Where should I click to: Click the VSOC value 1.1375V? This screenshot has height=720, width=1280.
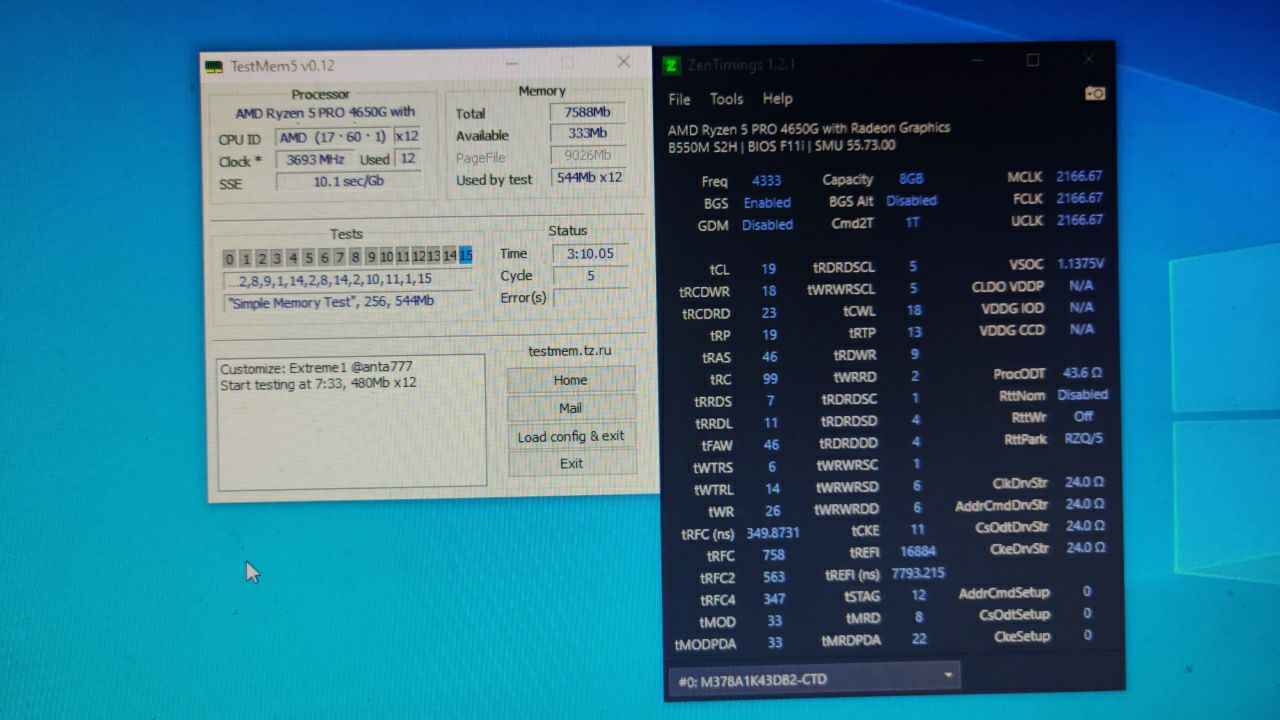(1082, 264)
